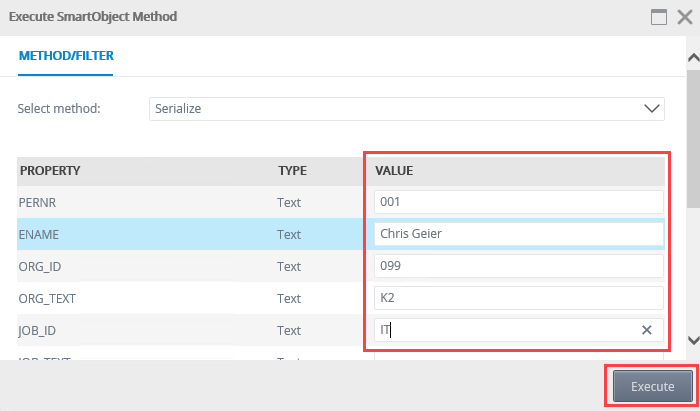Click the JOB_ID value field containing IT

(x=519, y=330)
